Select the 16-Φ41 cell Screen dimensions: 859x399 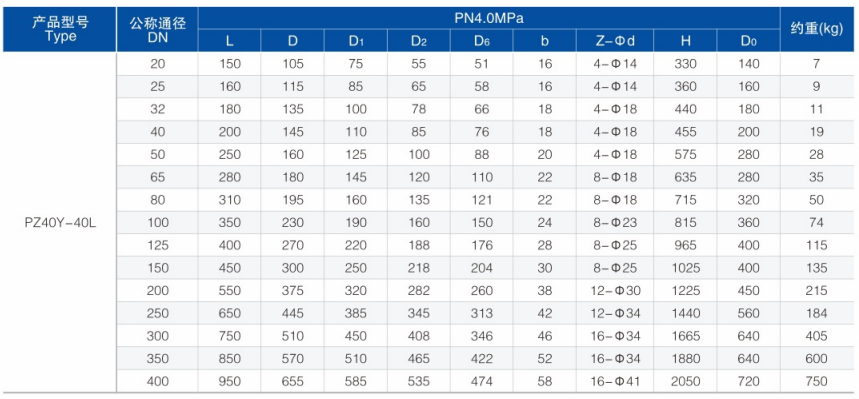pos(615,381)
